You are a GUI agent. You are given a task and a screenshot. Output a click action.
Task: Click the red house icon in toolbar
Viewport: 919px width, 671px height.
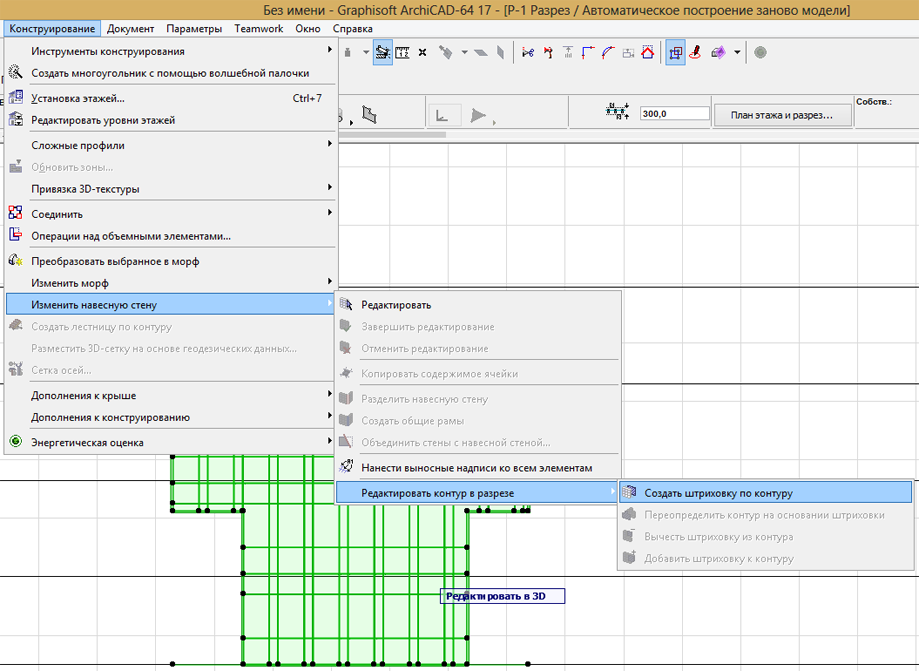(648, 52)
